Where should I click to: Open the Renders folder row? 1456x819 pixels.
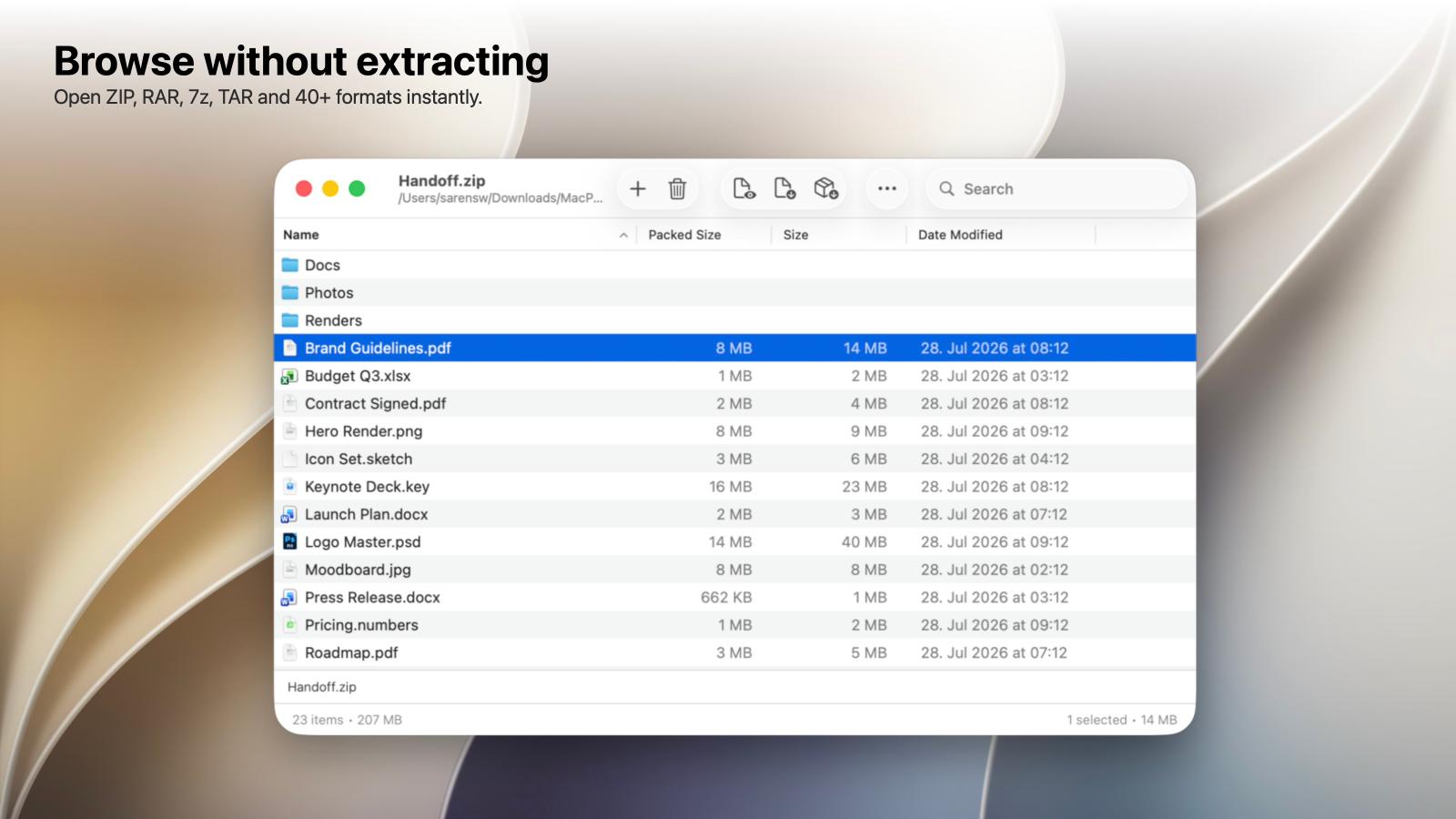[x=734, y=320]
